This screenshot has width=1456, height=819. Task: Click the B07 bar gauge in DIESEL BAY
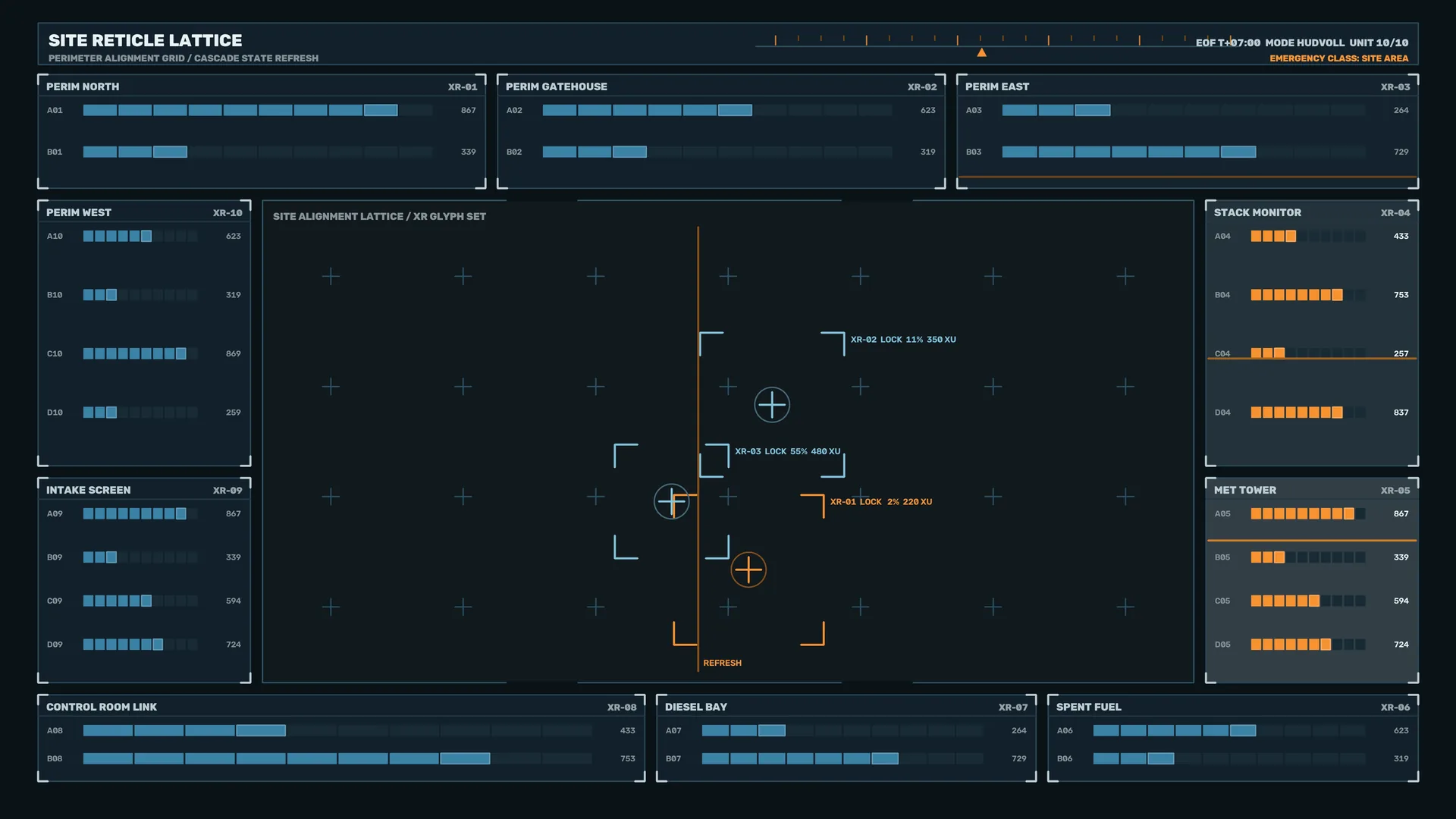pos(843,758)
